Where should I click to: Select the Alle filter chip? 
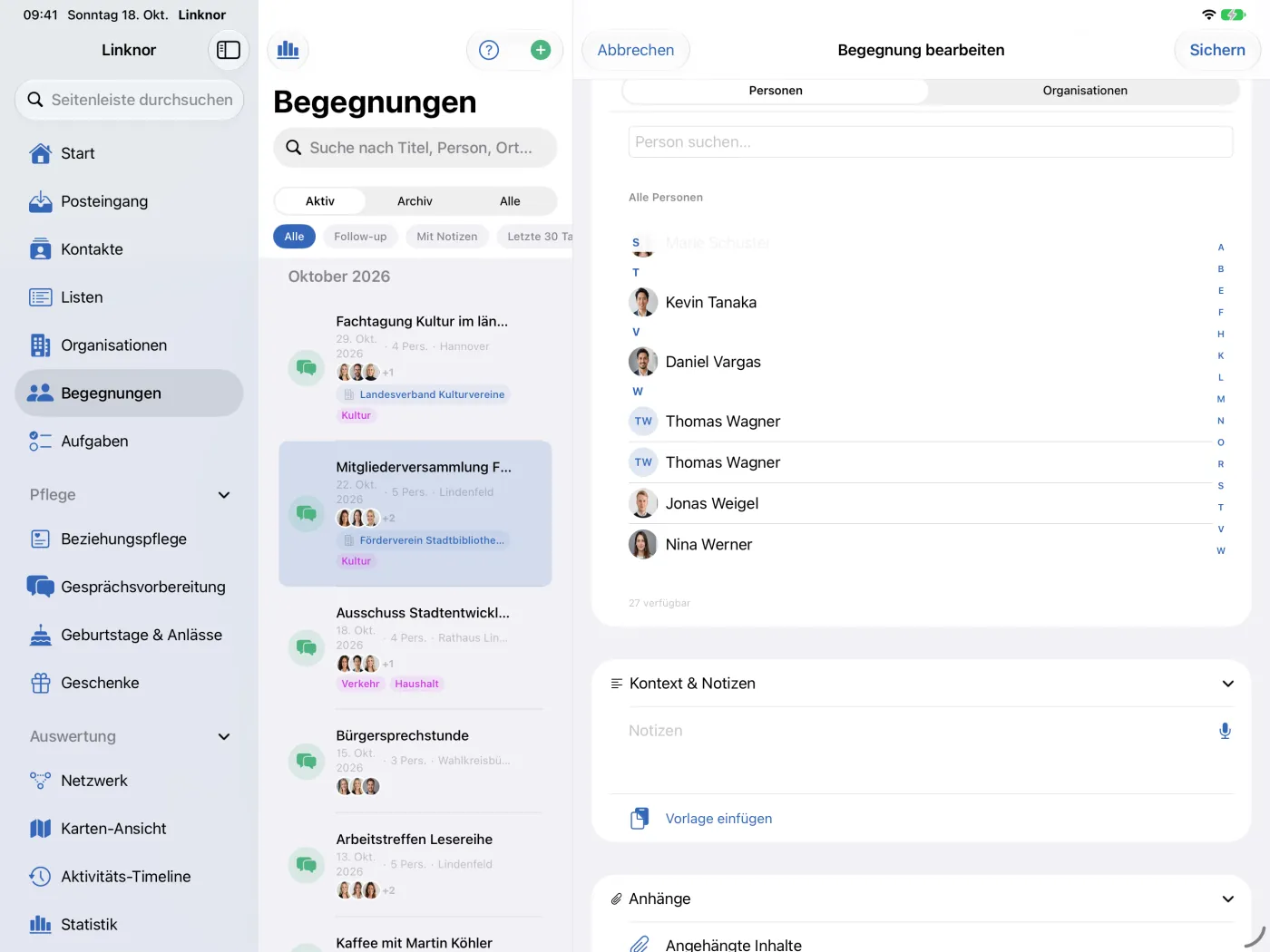click(294, 237)
